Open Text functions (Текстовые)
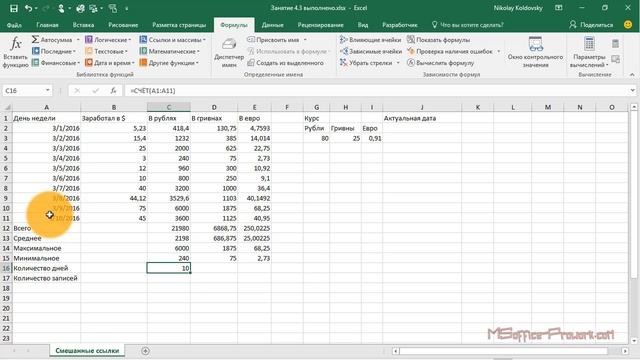The image size is (640, 360). [x=107, y=51]
